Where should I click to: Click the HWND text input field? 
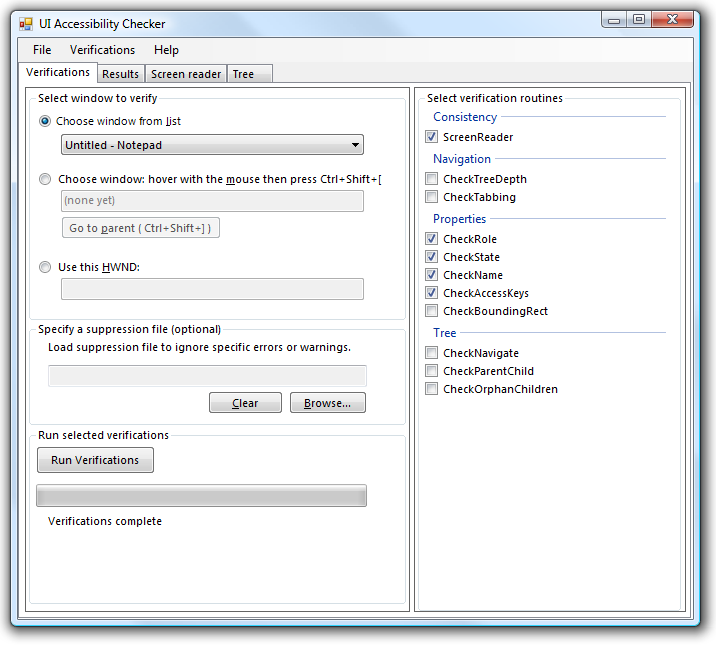pyautogui.click(x=212, y=289)
